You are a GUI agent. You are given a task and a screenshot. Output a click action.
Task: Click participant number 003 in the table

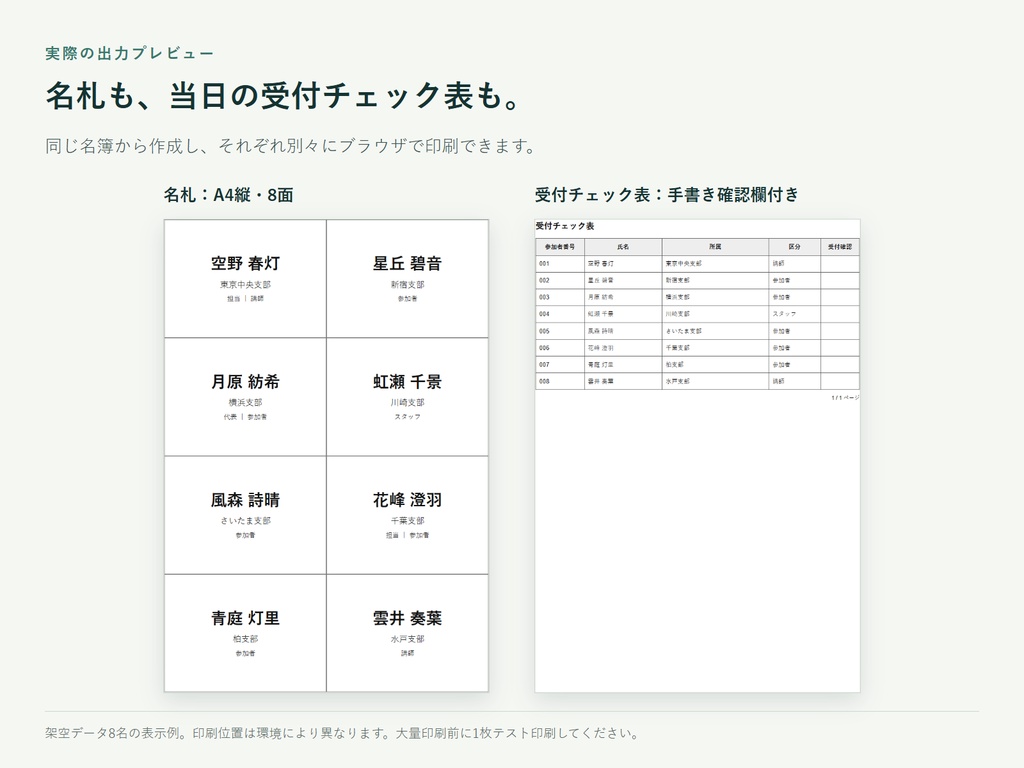(544, 297)
